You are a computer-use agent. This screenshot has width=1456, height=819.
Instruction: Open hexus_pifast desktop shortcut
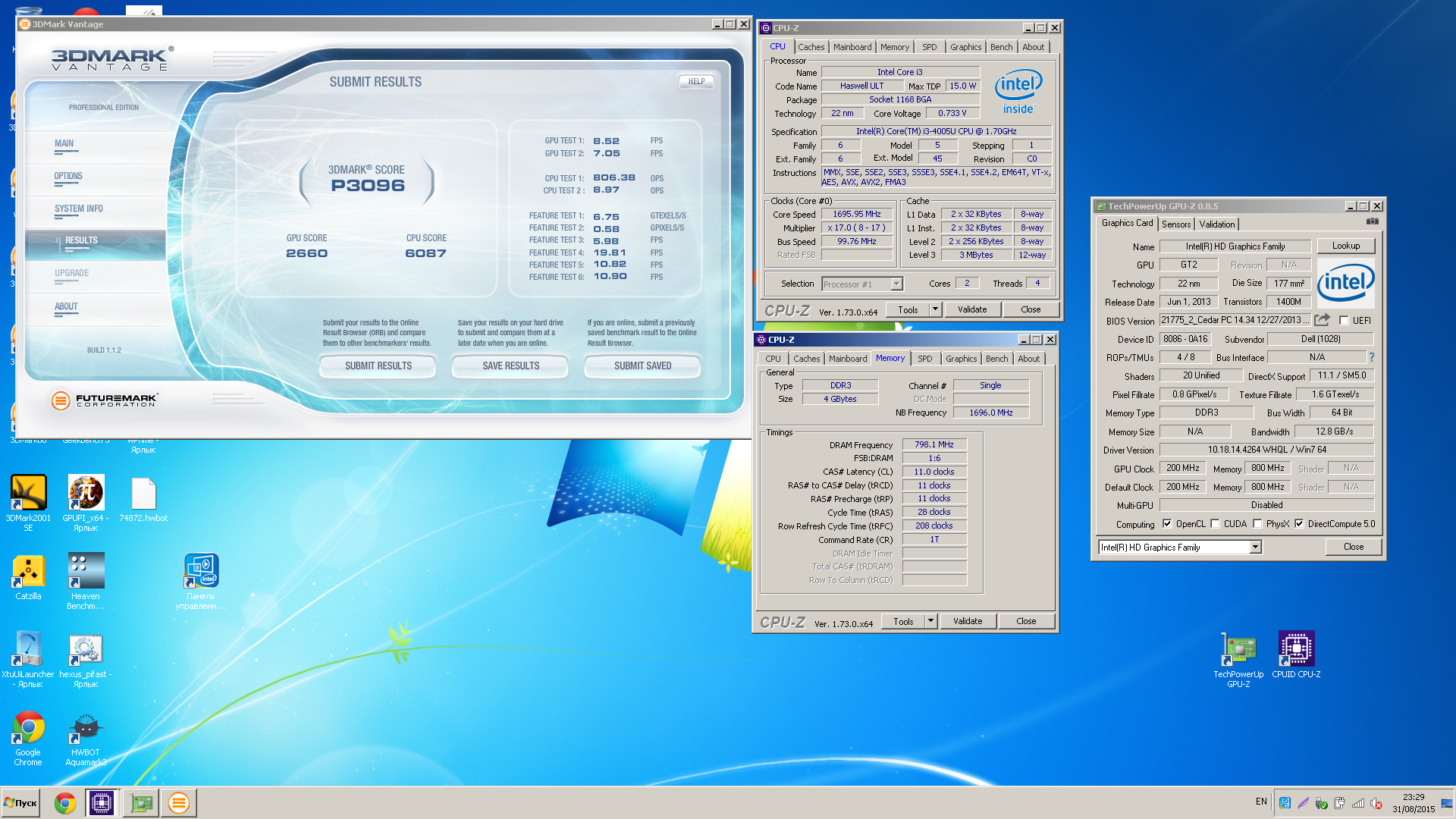pyautogui.click(x=86, y=660)
